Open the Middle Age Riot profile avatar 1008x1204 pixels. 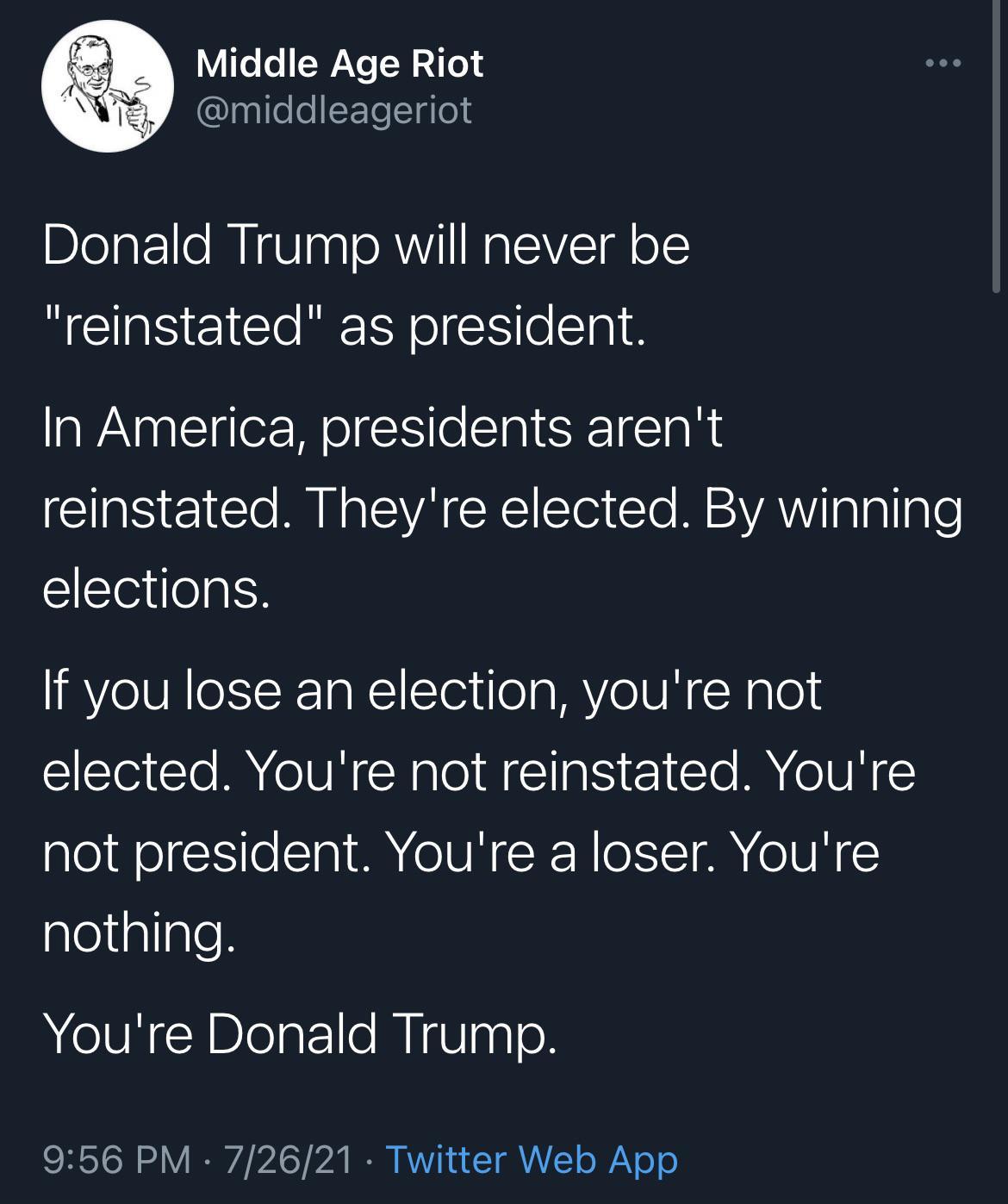pyautogui.click(x=108, y=86)
